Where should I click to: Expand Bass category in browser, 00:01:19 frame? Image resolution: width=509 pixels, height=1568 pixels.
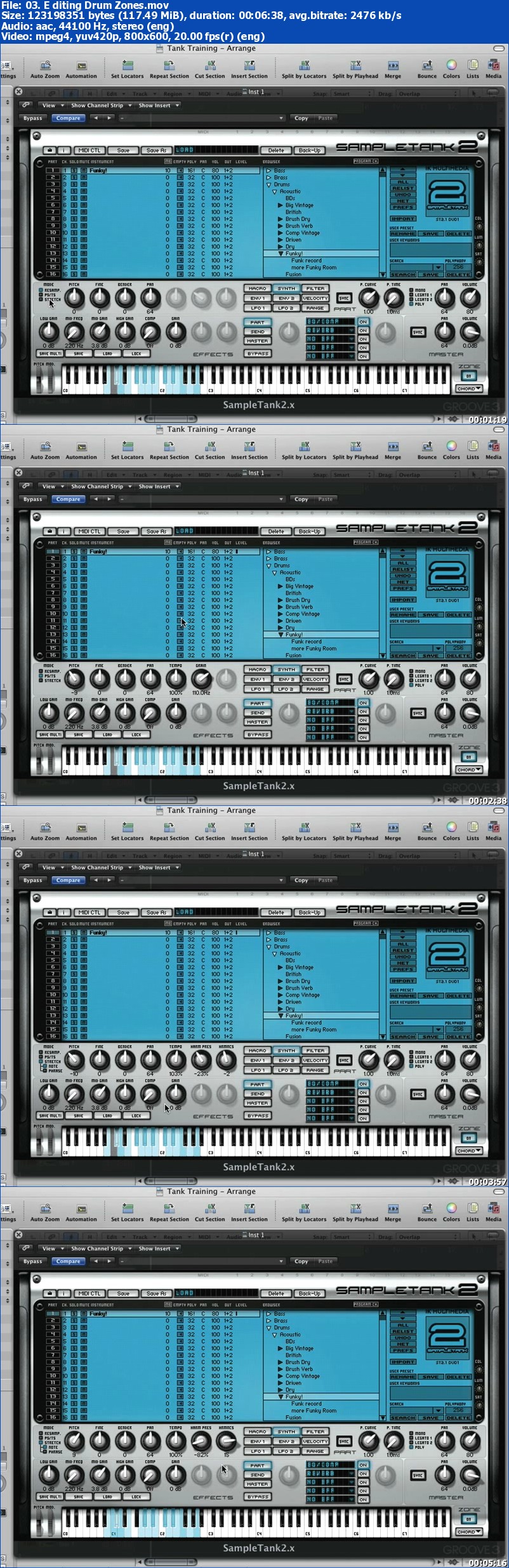(x=268, y=171)
